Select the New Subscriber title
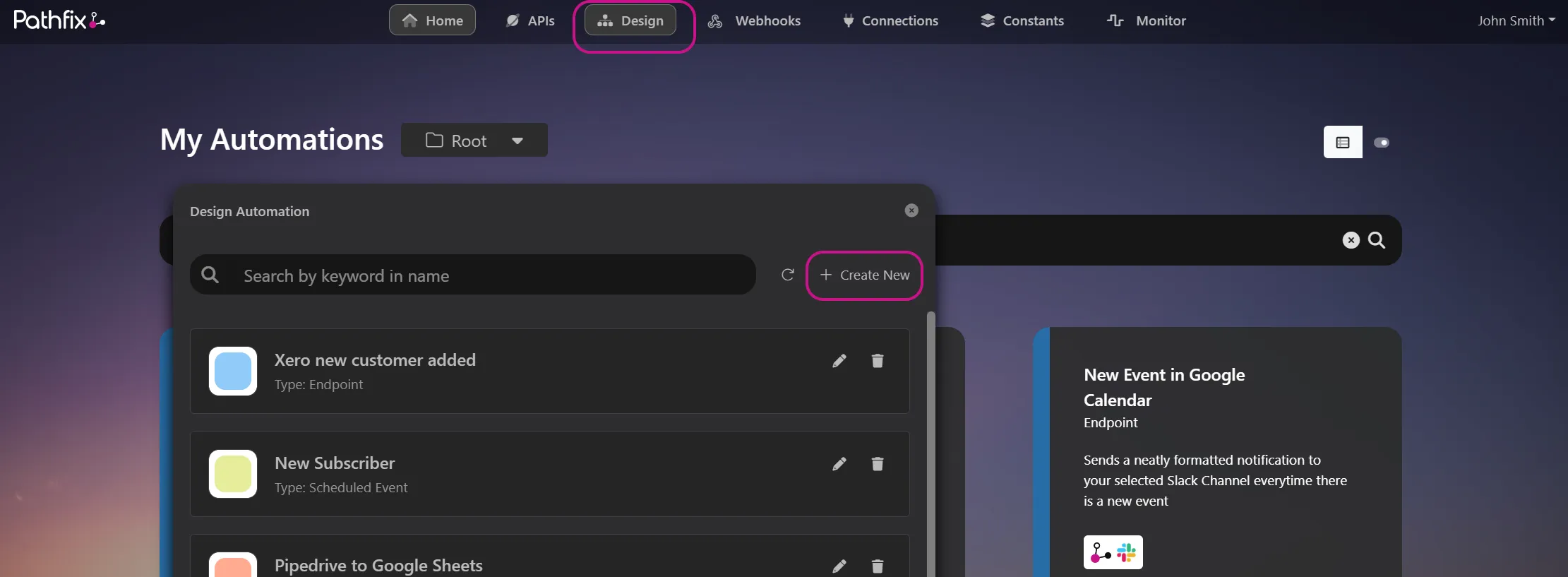 335,463
